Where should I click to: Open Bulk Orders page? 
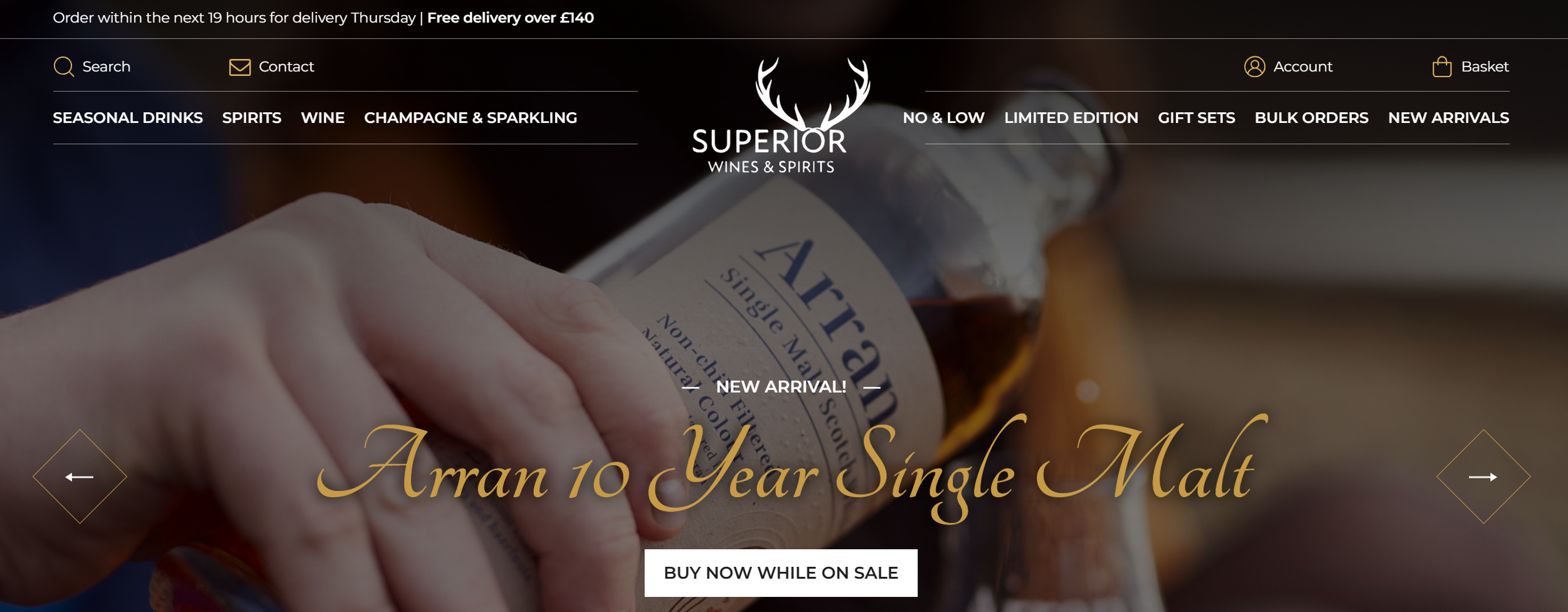(1311, 118)
